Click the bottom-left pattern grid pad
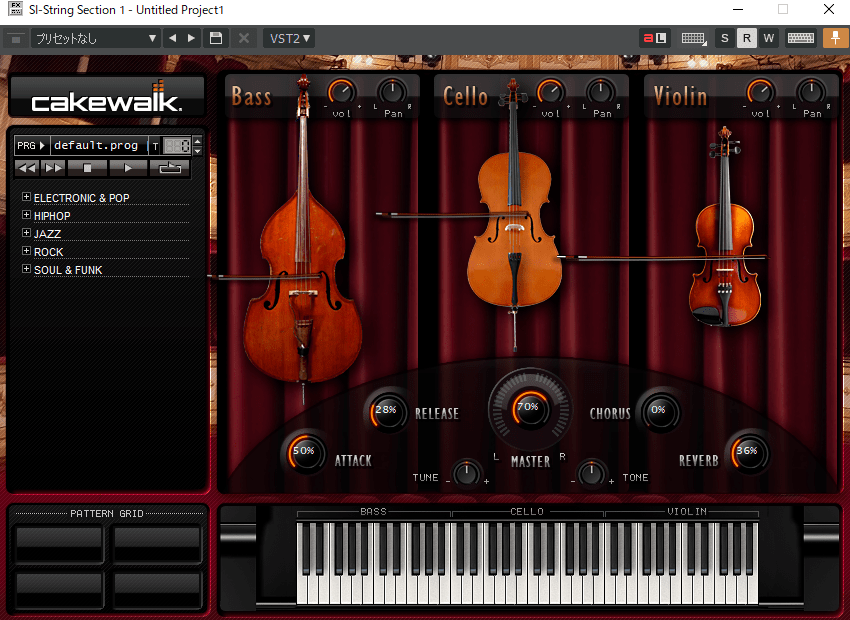Viewport: 850px width, 620px height. pos(59,590)
